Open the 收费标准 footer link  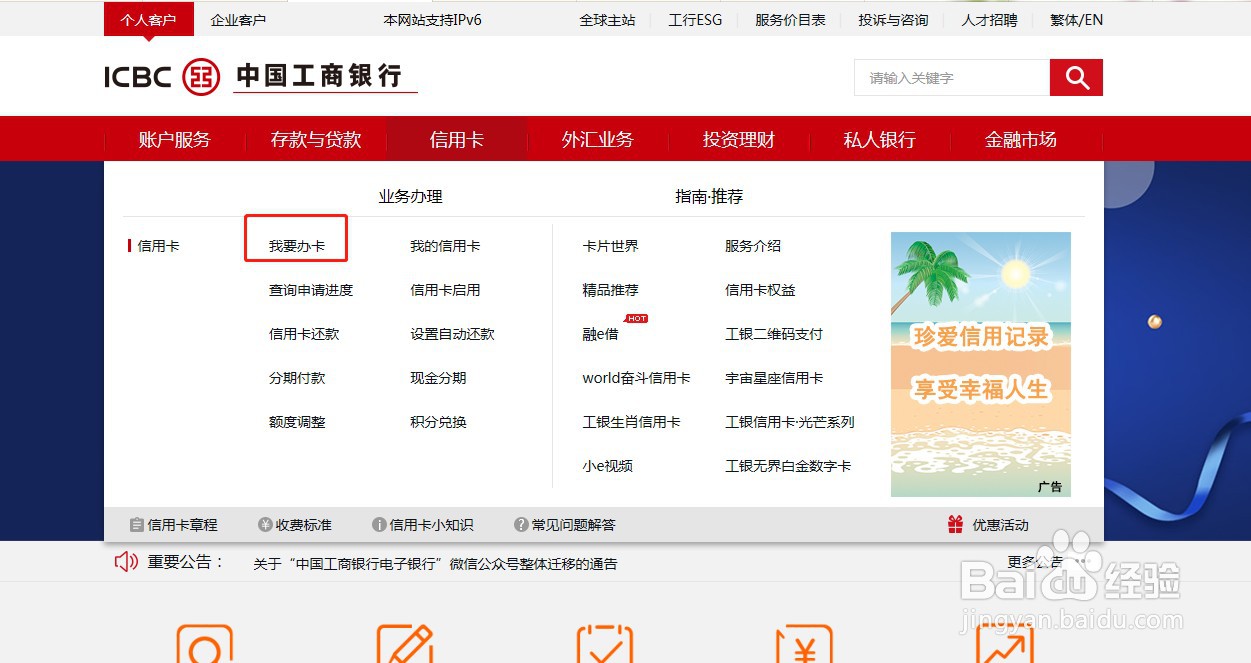pyautogui.click(x=304, y=524)
